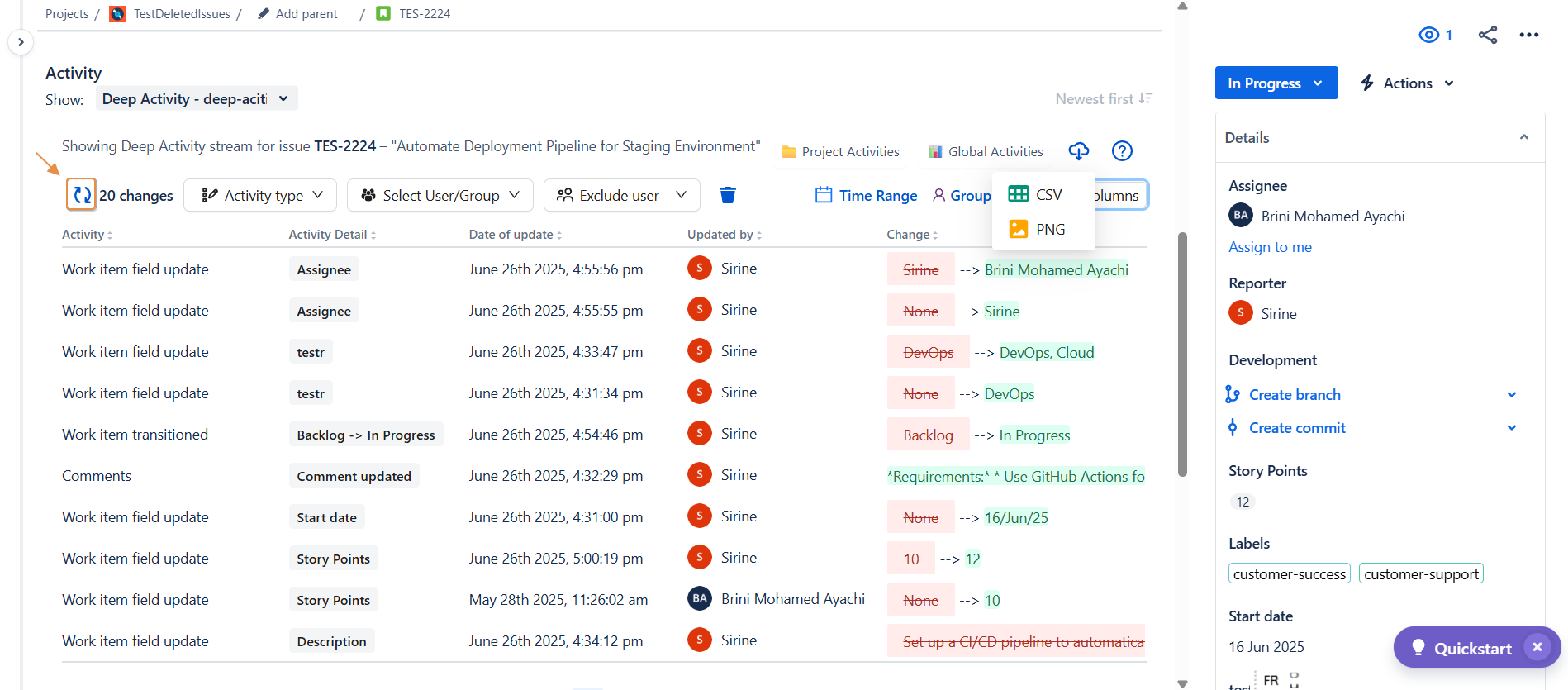Click the blue trash clear-filters icon
The height and width of the screenshot is (690, 1568).
pyautogui.click(x=727, y=195)
